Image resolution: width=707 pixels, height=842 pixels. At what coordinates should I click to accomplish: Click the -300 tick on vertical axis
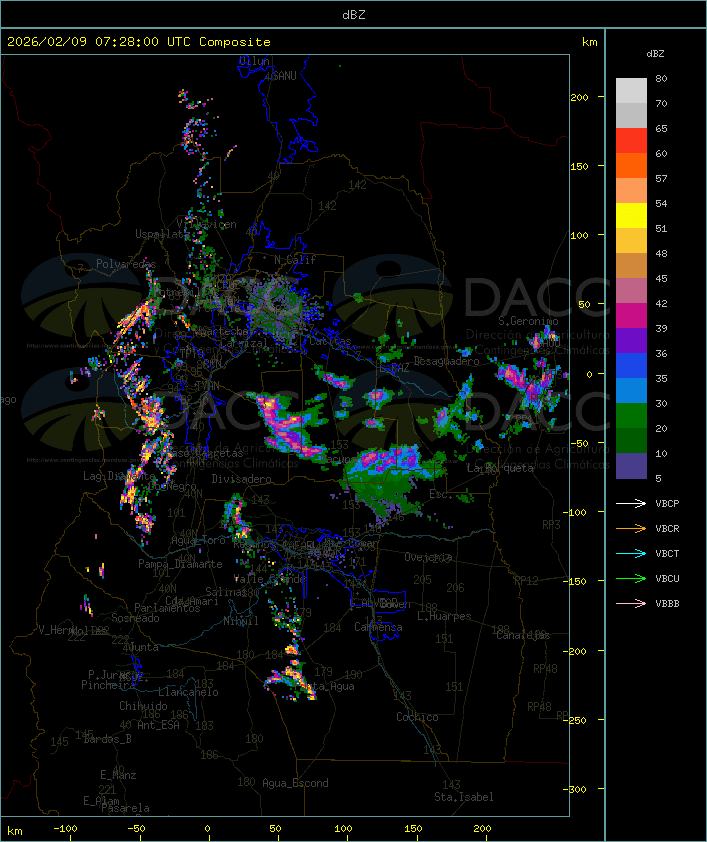coord(574,789)
